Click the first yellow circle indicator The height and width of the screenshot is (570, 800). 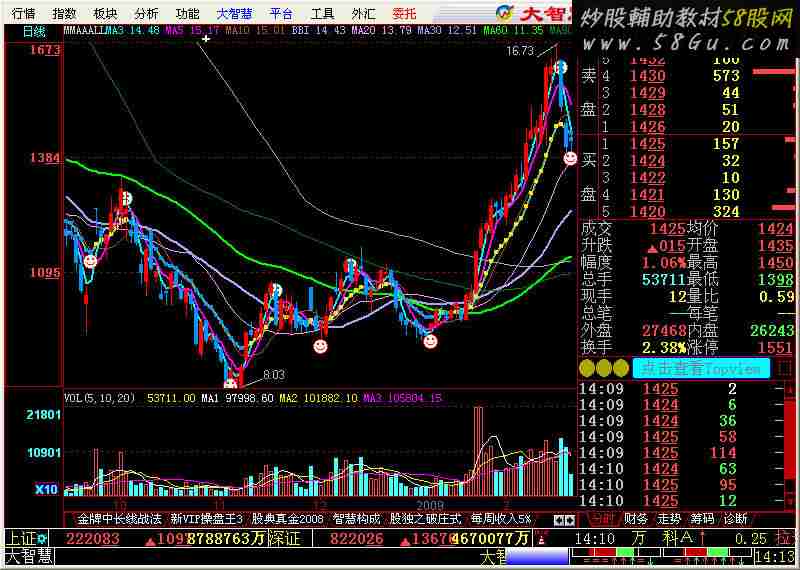point(587,368)
